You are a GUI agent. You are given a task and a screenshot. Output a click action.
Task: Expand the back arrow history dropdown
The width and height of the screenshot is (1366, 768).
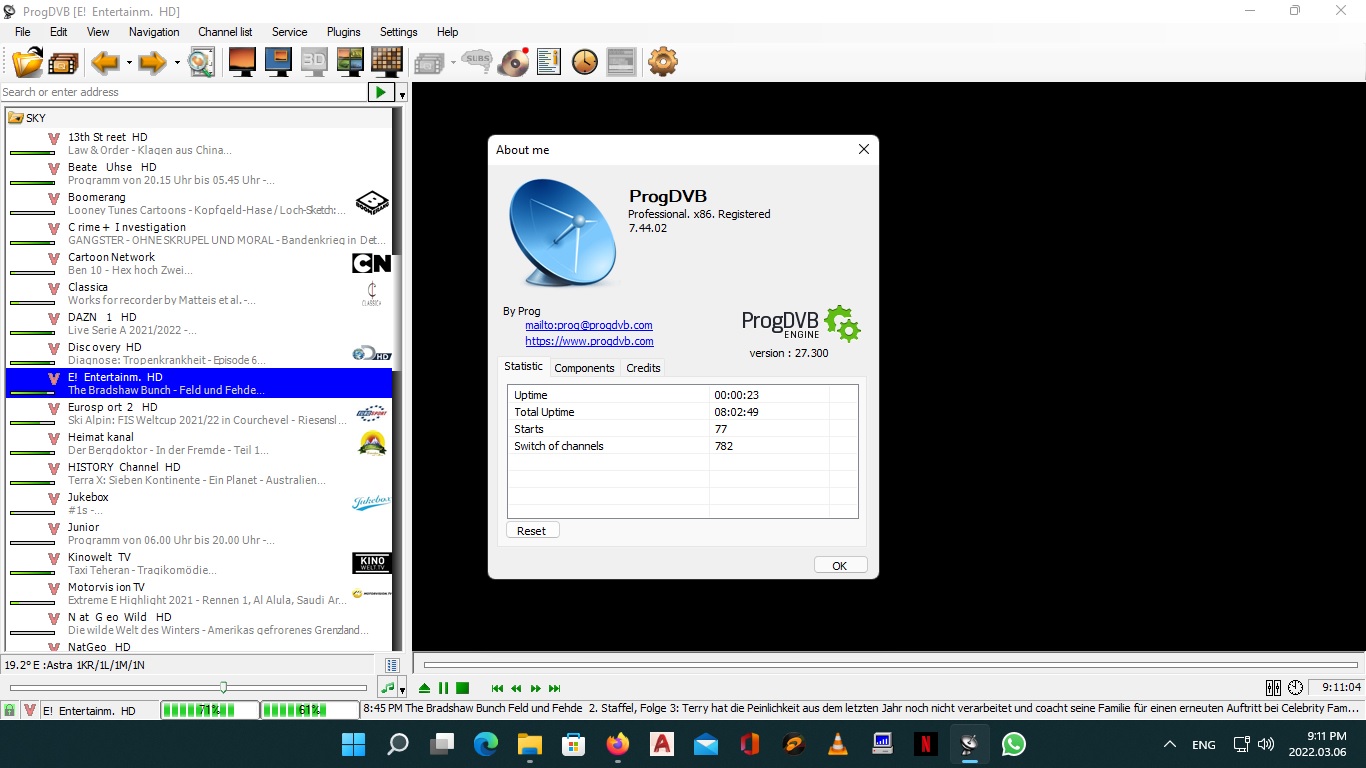(x=129, y=63)
